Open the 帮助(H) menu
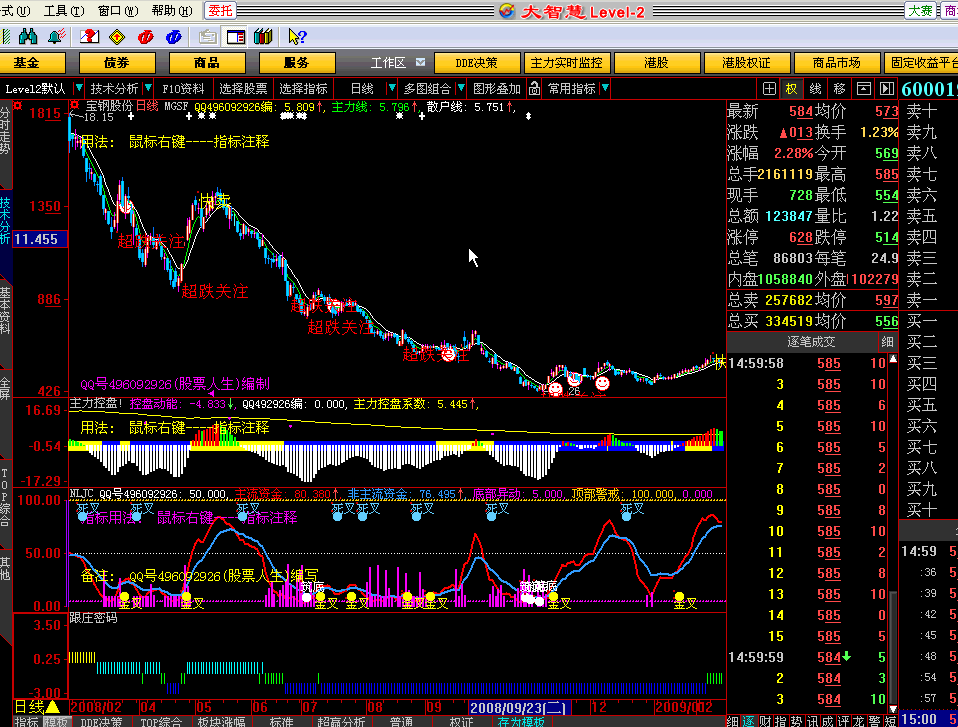Image resolution: width=958 pixels, height=727 pixels. [x=172, y=11]
